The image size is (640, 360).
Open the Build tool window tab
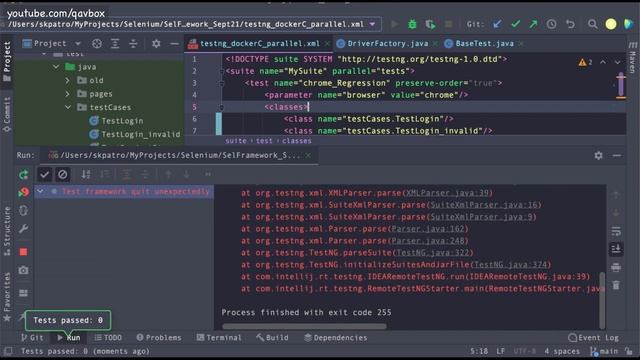click(x=272, y=338)
